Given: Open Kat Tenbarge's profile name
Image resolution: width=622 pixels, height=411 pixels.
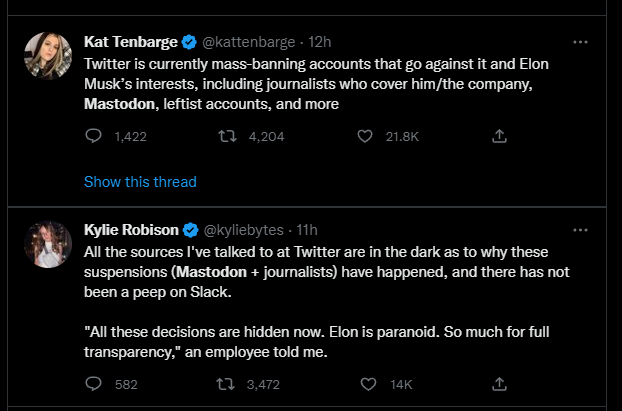Looking at the screenshot, I should click(x=130, y=42).
